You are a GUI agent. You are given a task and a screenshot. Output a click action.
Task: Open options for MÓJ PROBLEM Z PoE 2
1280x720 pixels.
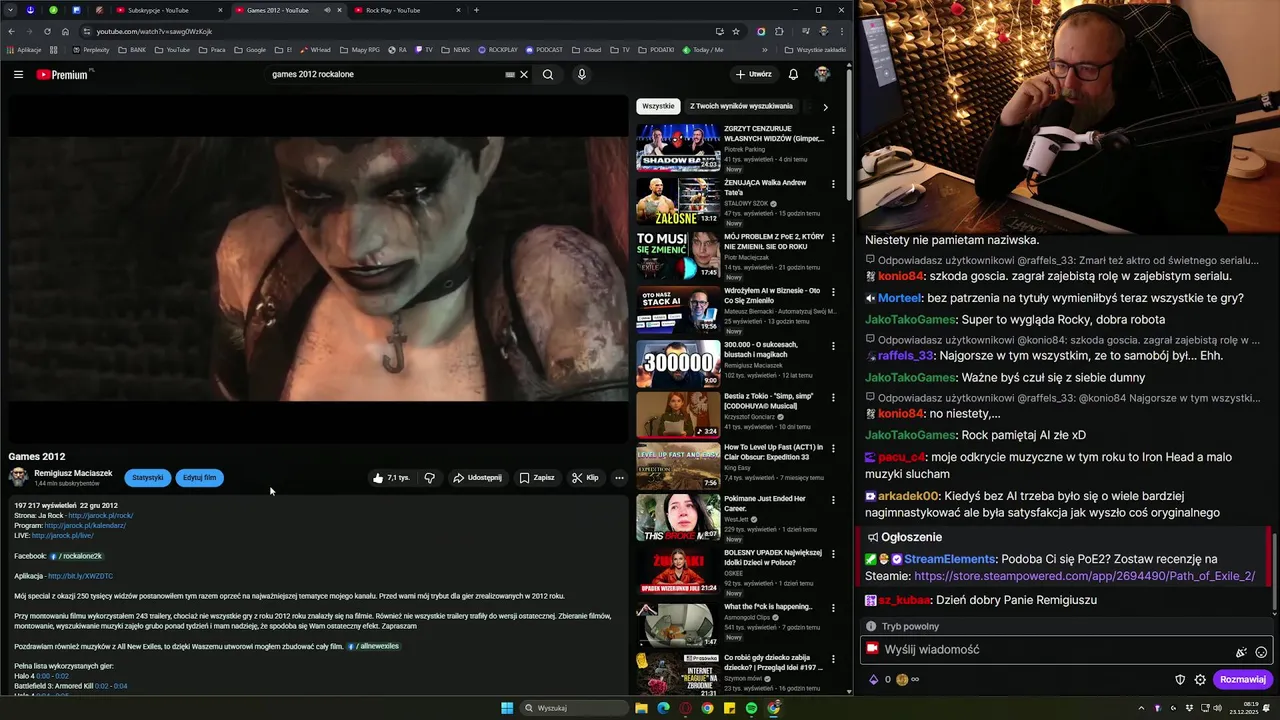(x=833, y=238)
